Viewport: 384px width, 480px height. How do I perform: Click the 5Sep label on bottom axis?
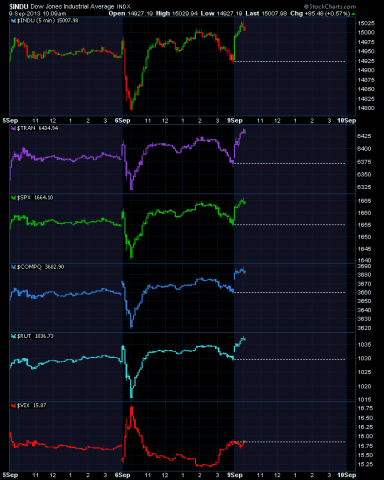point(10,475)
